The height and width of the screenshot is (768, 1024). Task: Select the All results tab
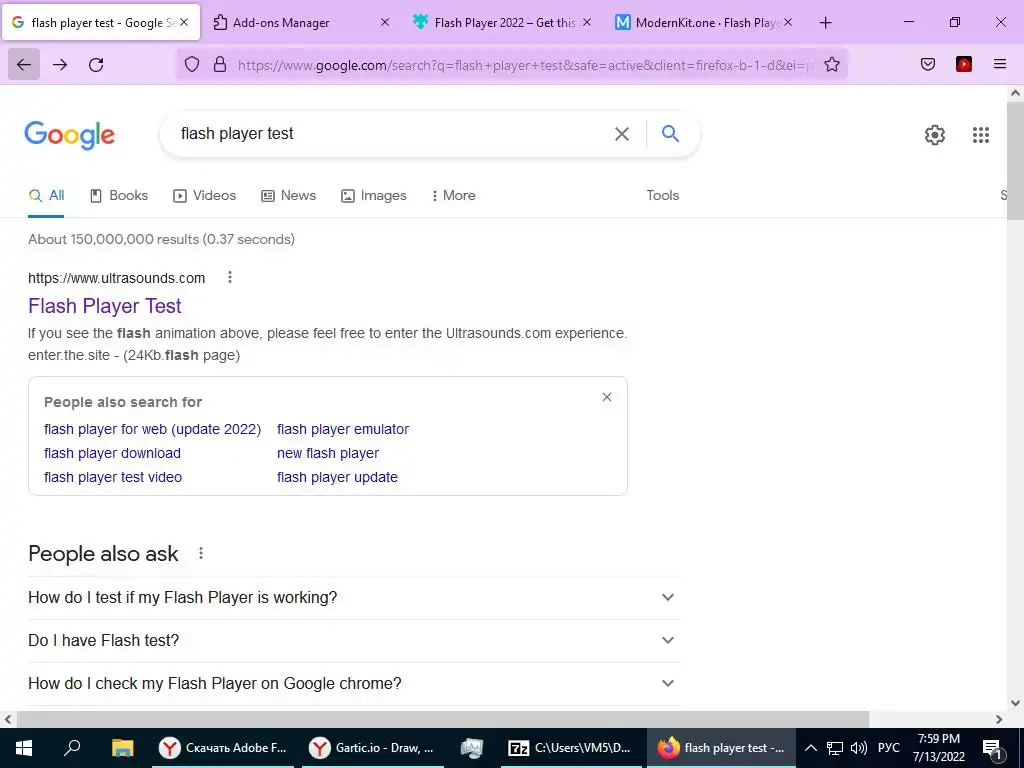(x=46, y=195)
